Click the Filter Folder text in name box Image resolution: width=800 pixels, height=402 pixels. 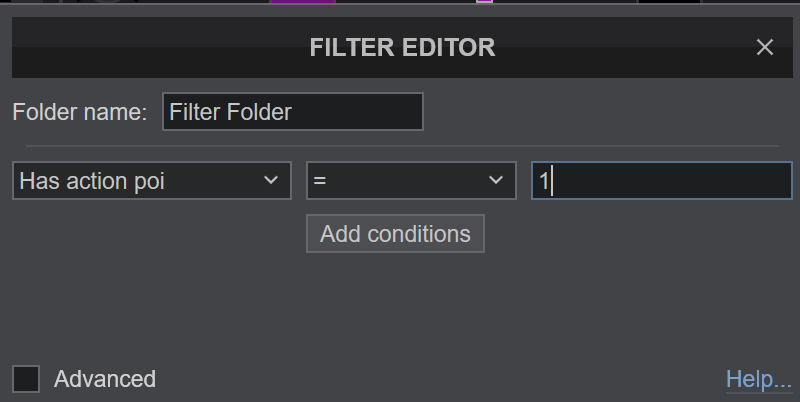[231, 112]
